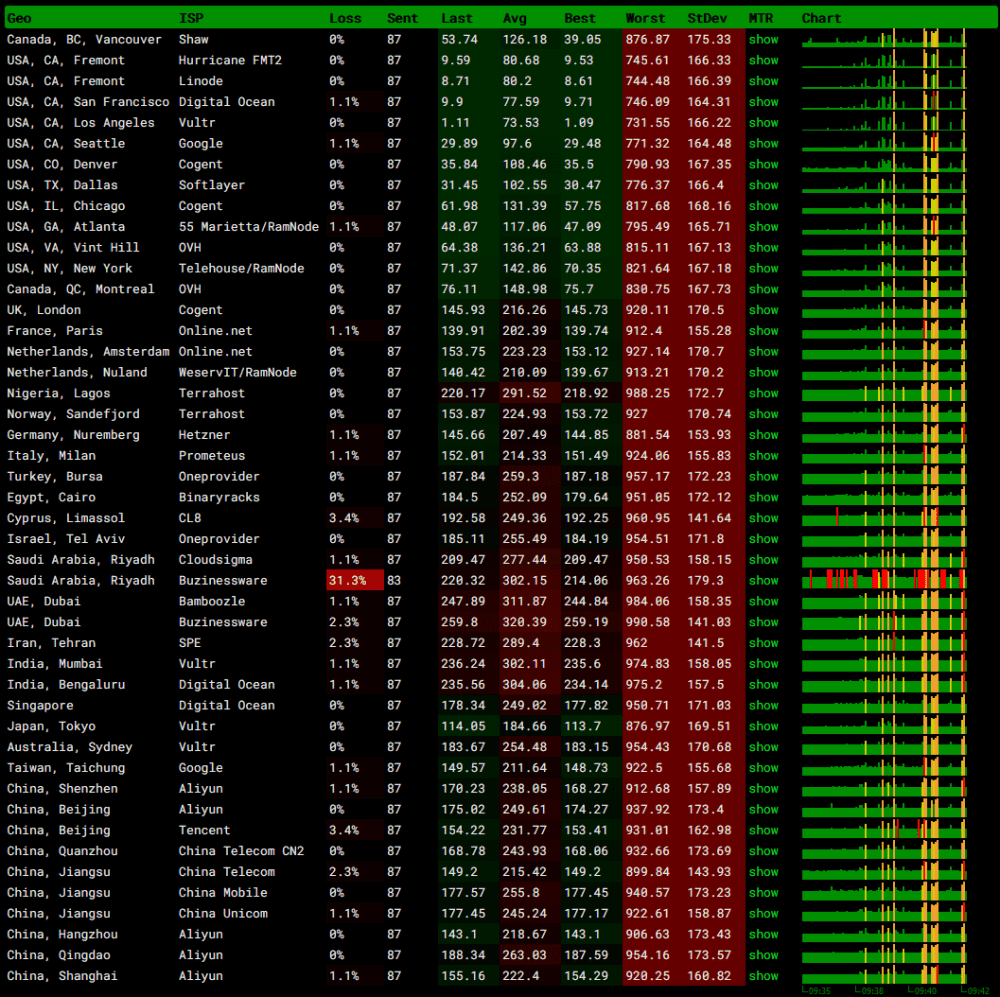This screenshot has height=997, width=1000.
Task: Click 'show' in Bengaluru Digital Ocean row
Action: (763, 684)
